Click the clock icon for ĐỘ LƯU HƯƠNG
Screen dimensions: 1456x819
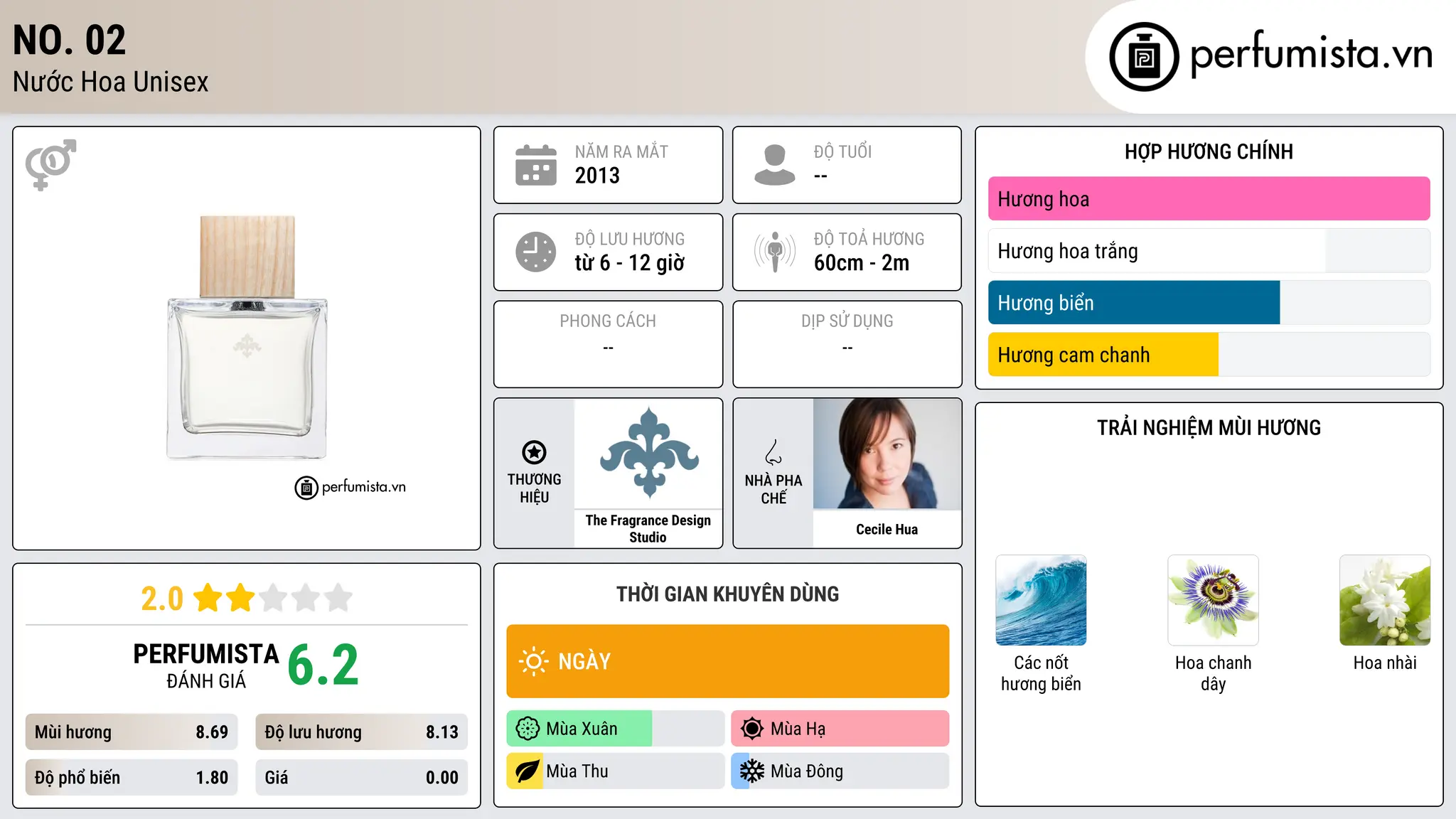(536, 252)
